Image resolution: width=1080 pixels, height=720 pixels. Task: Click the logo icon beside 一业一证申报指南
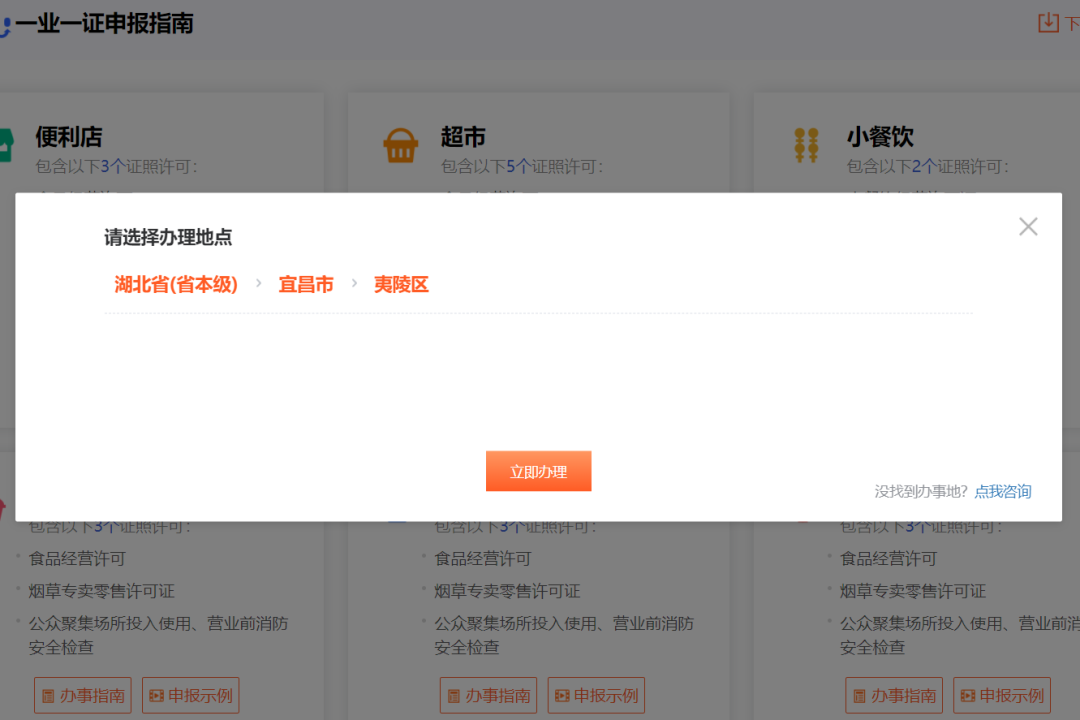coord(4,25)
